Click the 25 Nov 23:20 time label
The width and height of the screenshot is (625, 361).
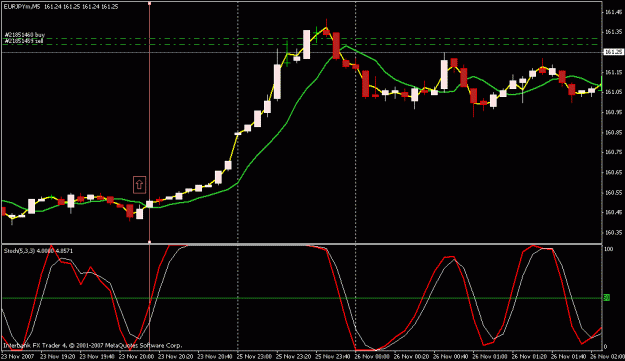coord(293,356)
